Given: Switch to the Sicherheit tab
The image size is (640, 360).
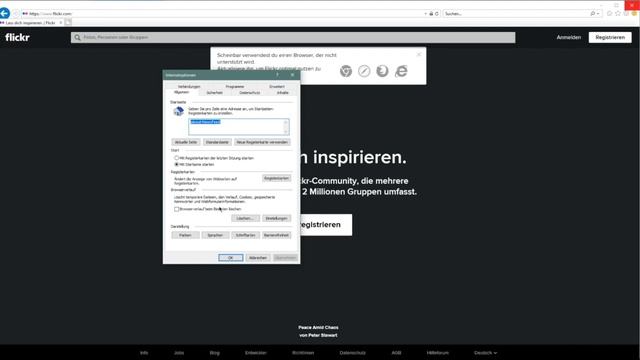Looking at the screenshot, I should 214,93.
